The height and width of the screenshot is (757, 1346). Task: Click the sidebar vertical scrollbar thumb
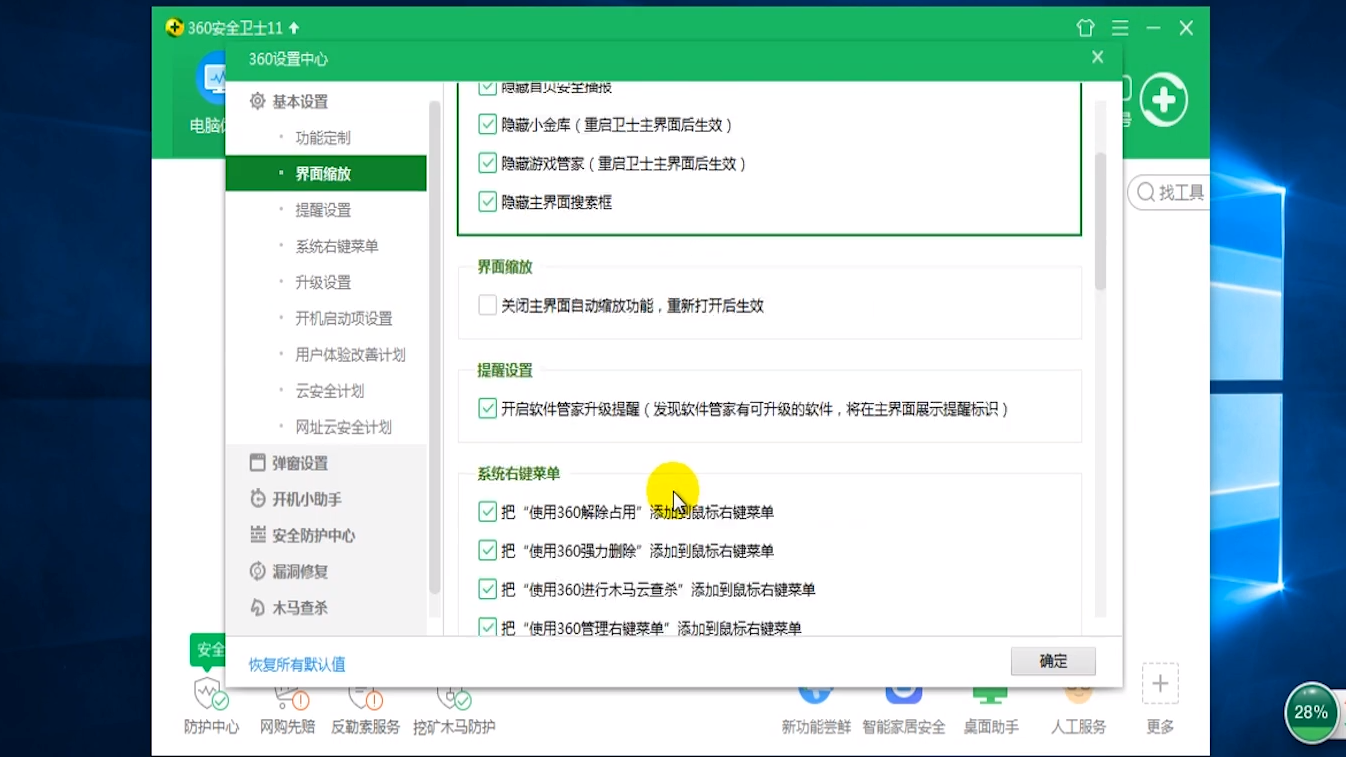pos(434,347)
